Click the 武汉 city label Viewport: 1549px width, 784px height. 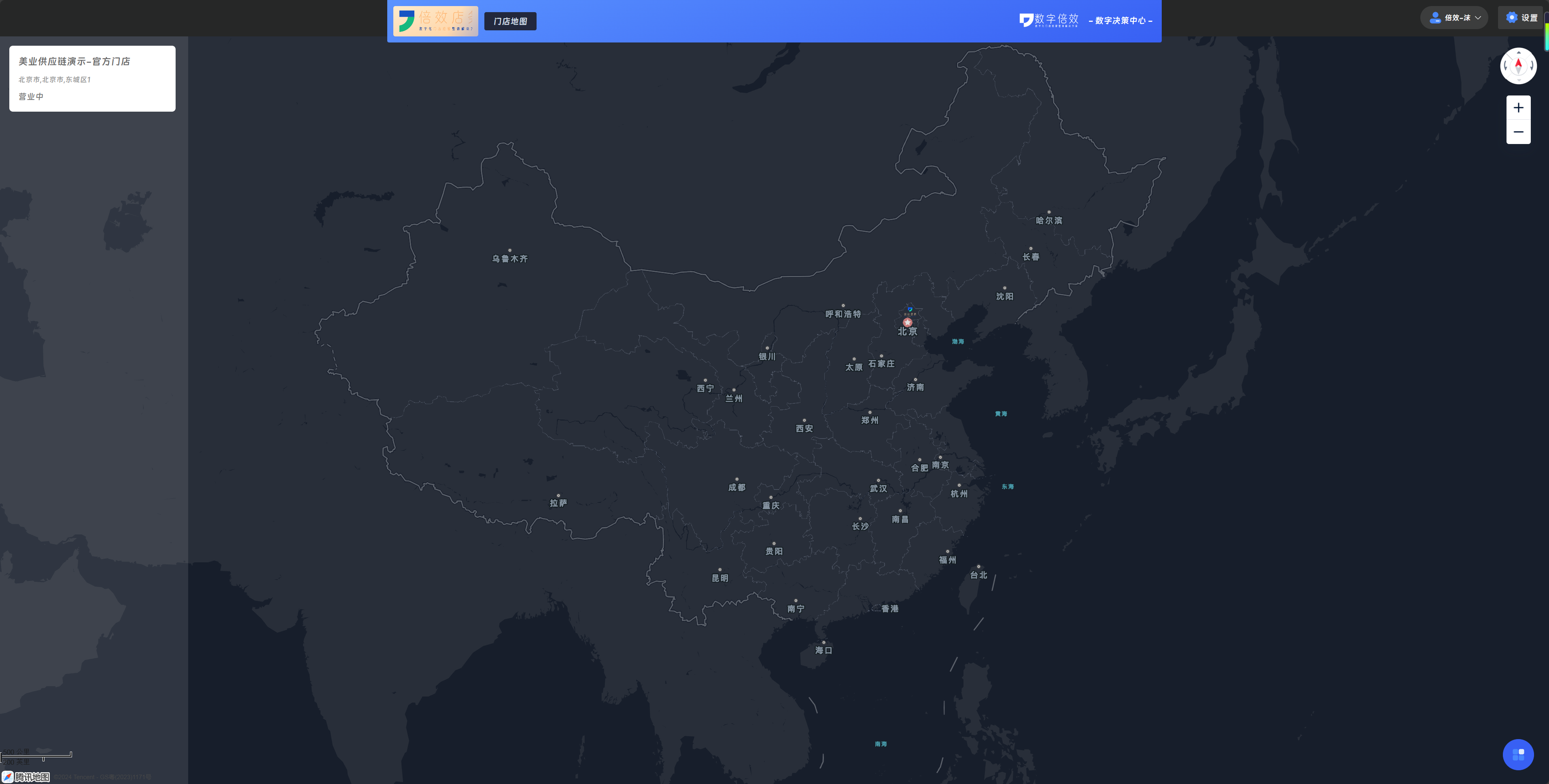[878, 489]
